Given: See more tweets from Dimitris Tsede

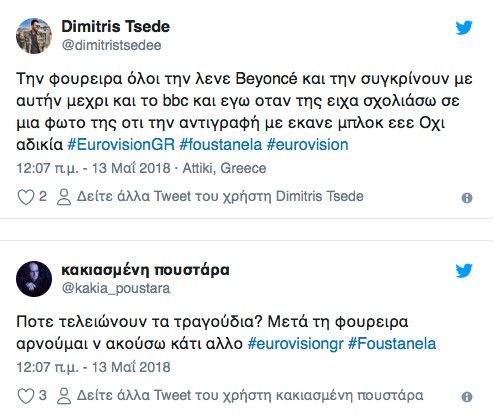Looking at the screenshot, I should point(220,196).
